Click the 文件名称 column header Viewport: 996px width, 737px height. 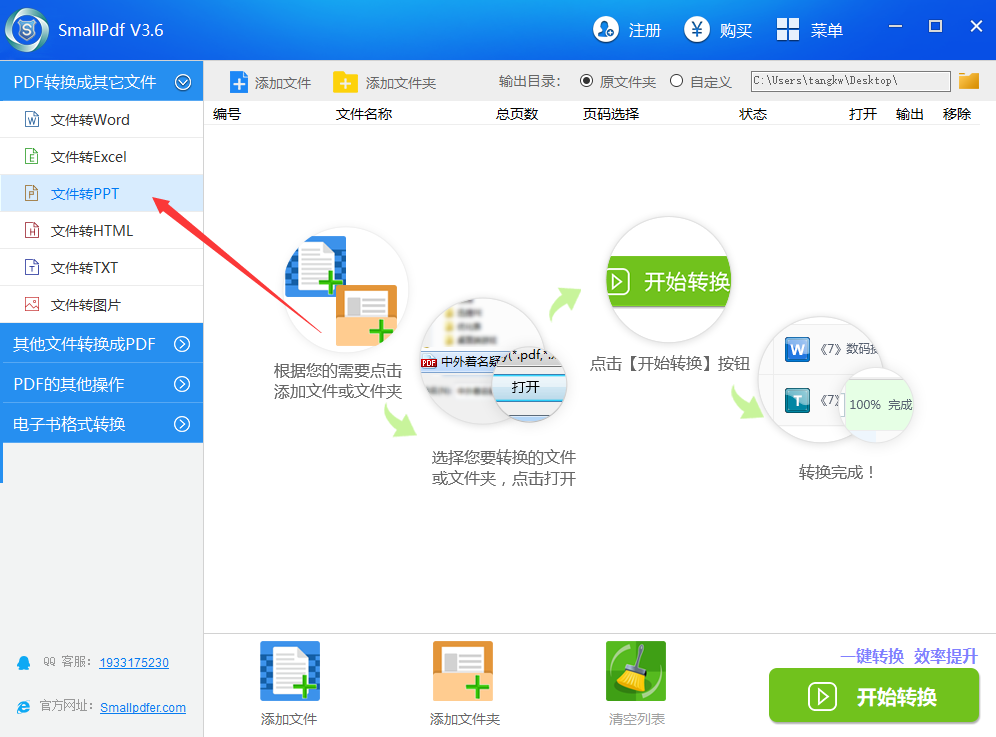(364, 114)
